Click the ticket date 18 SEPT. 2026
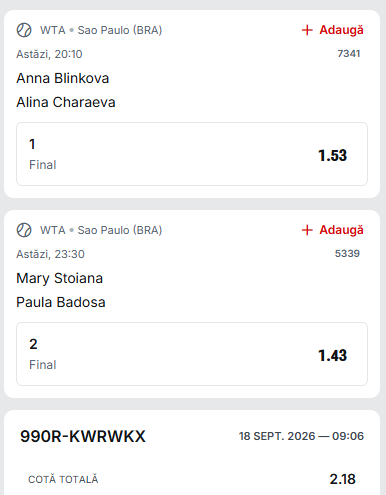The width and height of the screenshot is (386, 495). click(x=277, y=436)
